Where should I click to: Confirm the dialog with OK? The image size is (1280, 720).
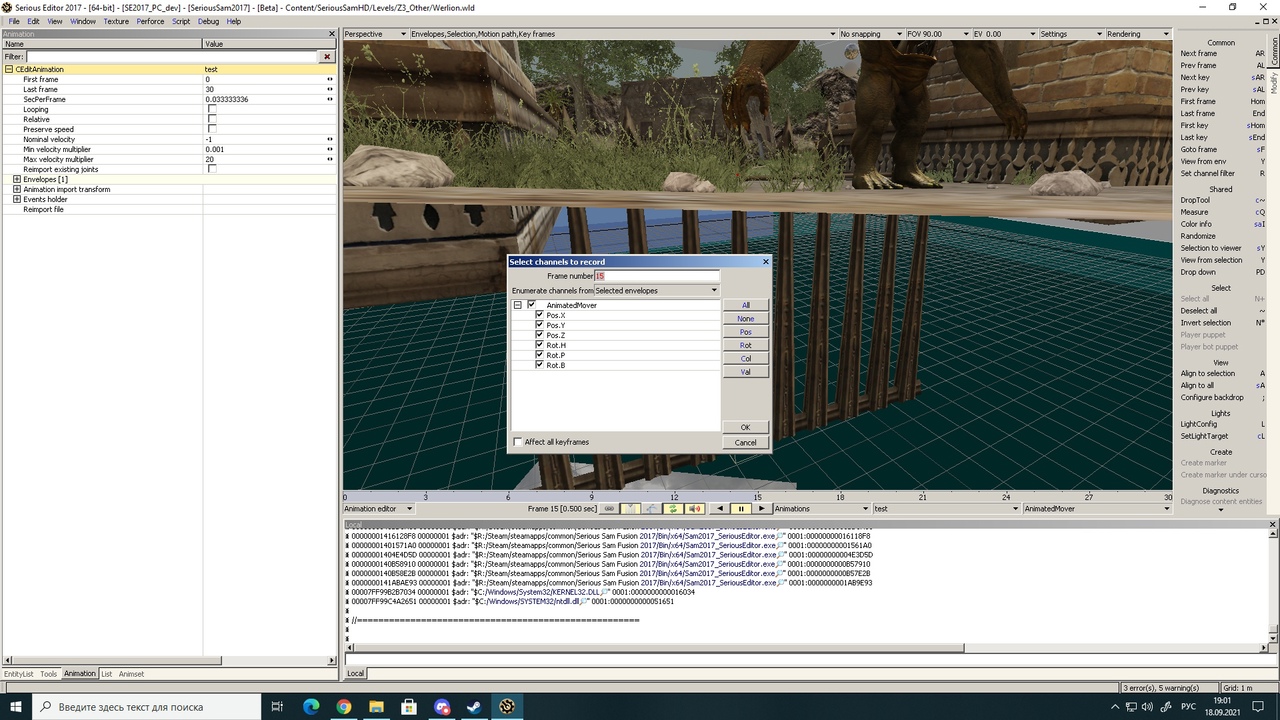(x=746, y=427)
